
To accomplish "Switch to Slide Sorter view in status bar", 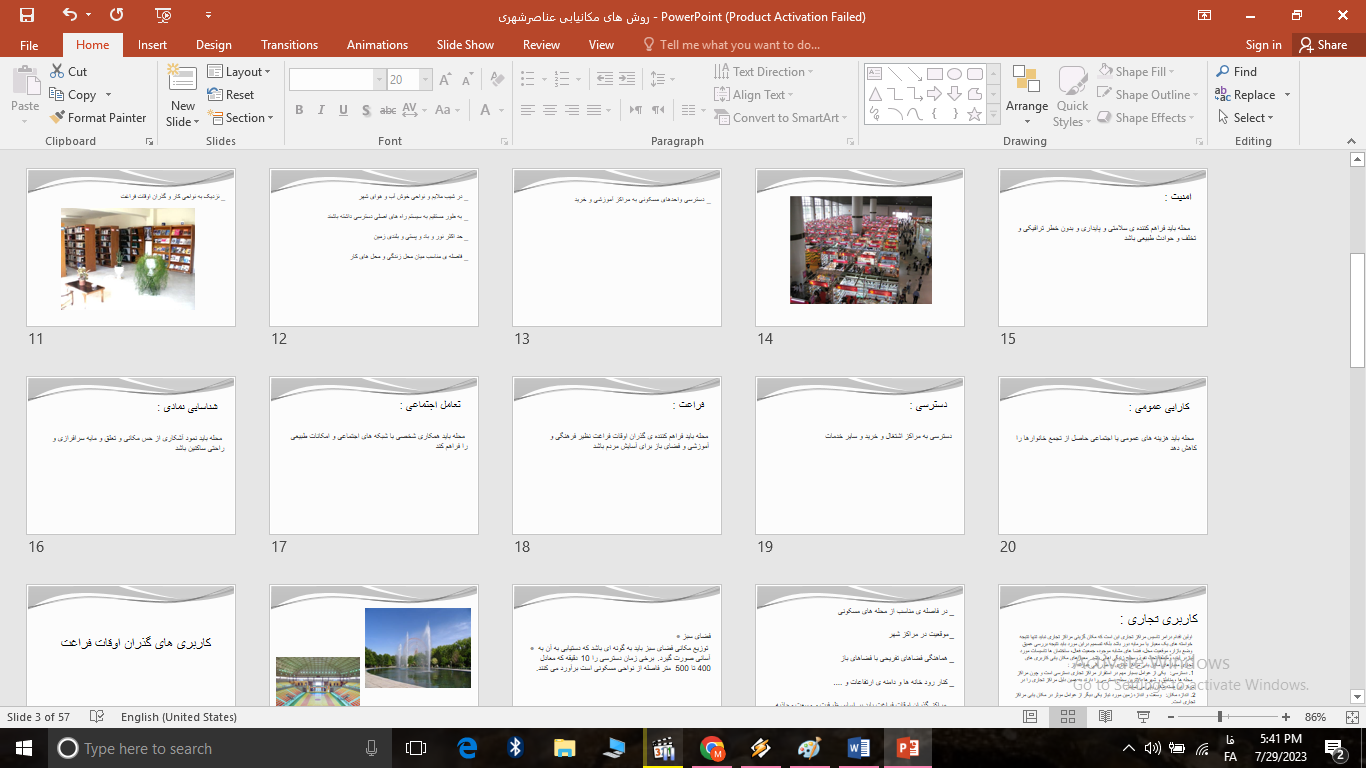I will click(1067, 717).
